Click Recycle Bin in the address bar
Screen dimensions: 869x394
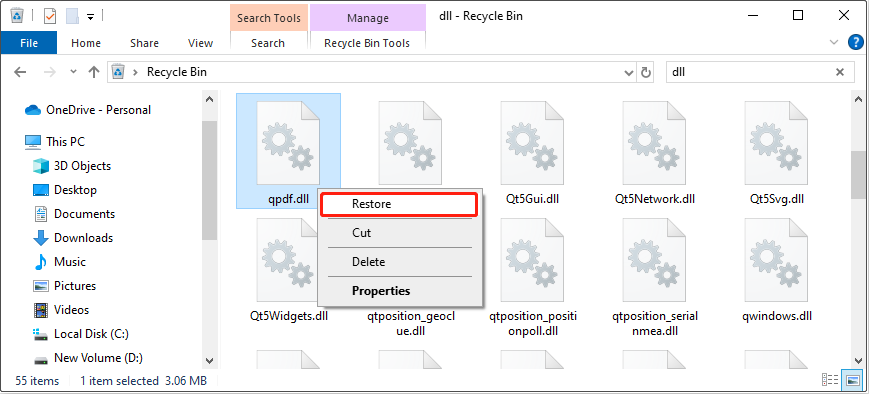tap(177, 72)
